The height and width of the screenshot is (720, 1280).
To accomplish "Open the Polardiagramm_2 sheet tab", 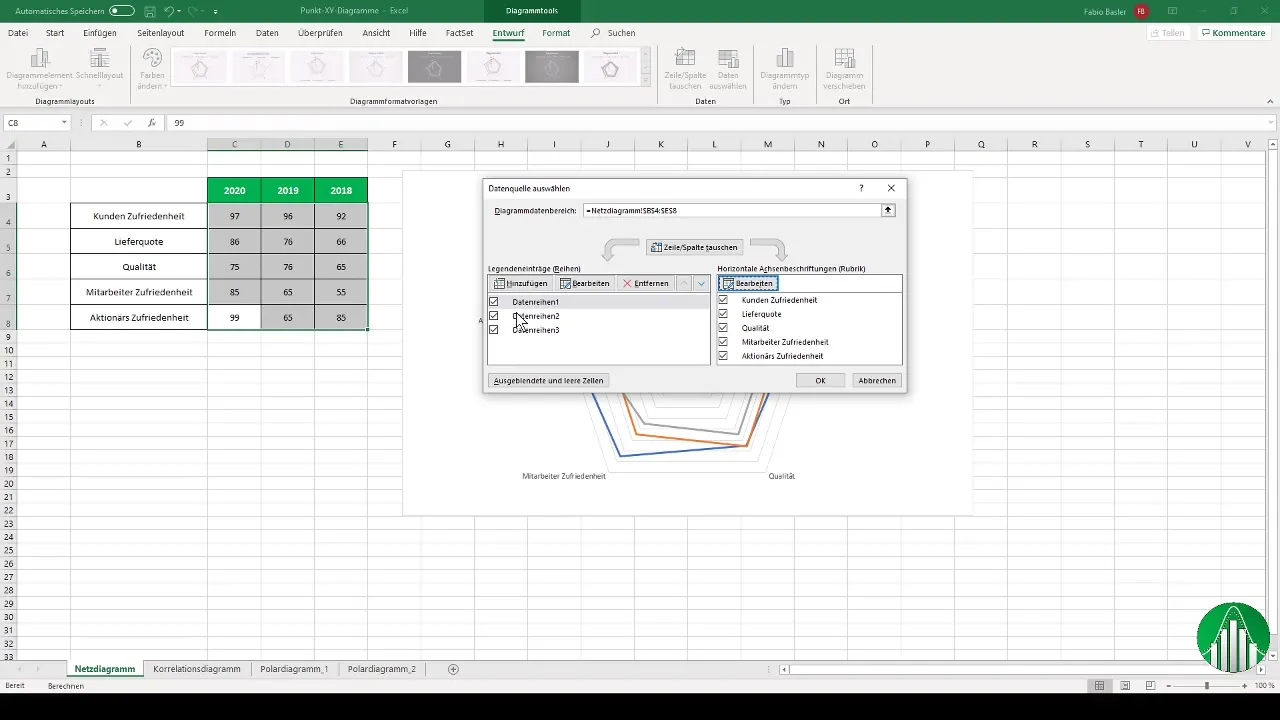I will 382,669.
